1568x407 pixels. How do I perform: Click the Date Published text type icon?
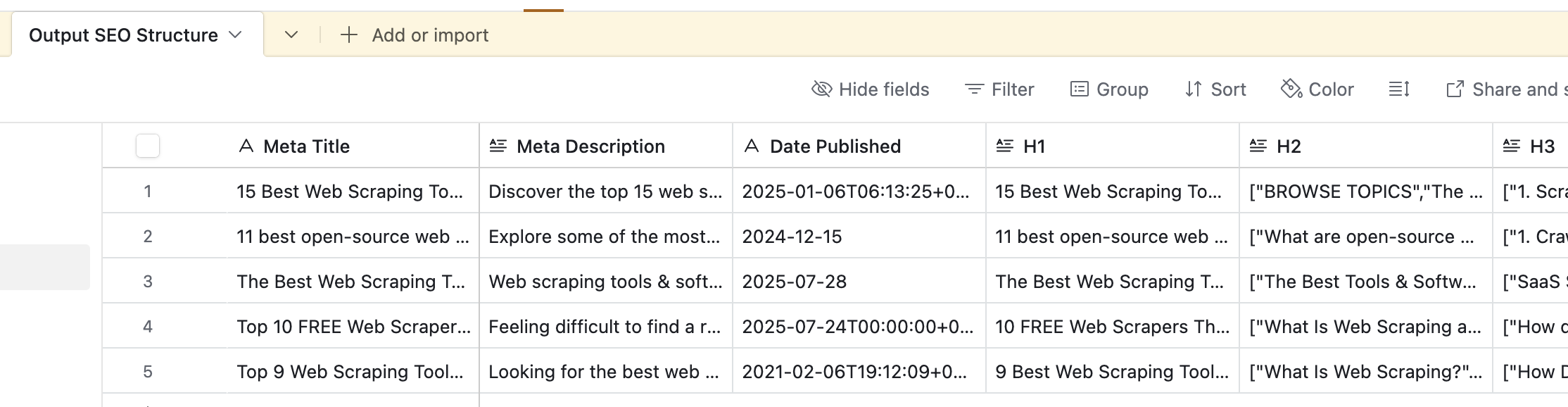point(752,146)
